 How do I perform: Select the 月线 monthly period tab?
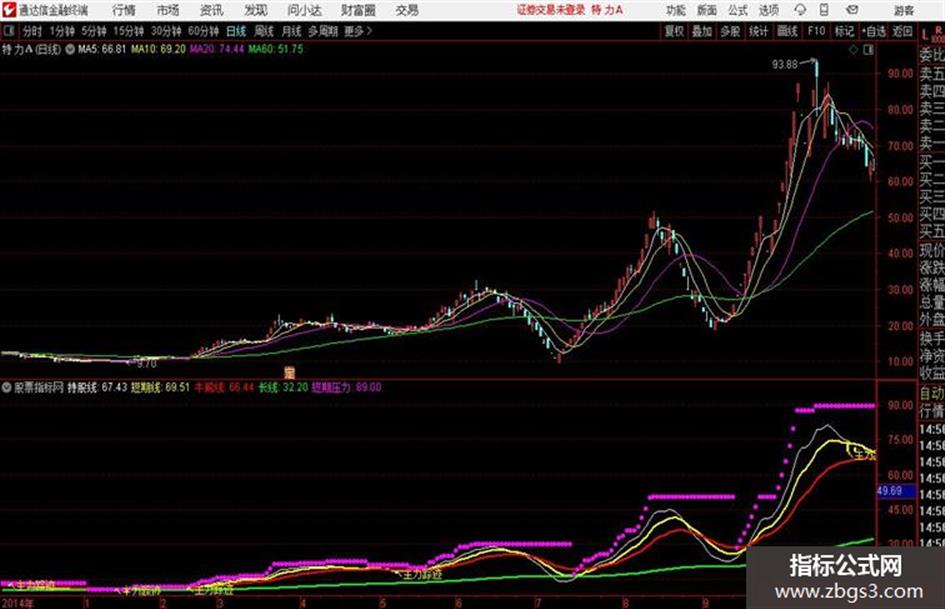pos(292,31)
